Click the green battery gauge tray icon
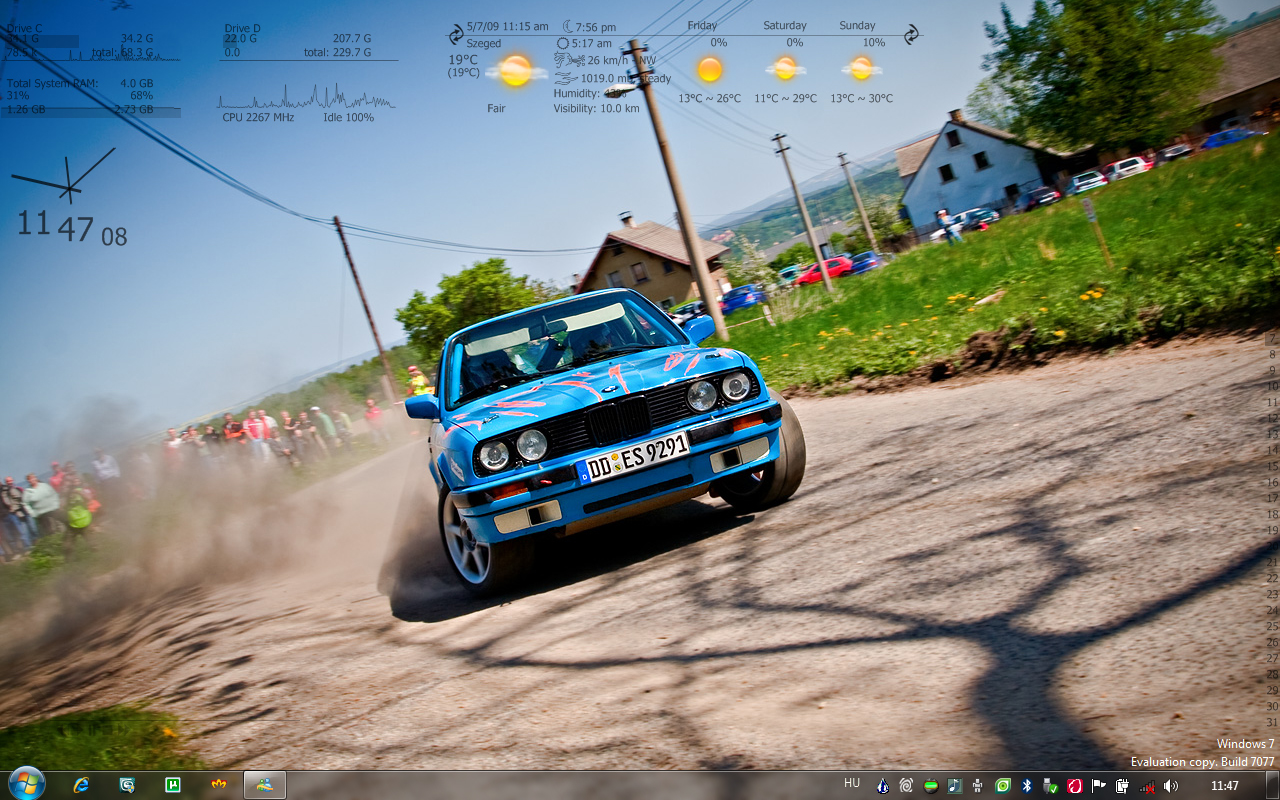Viewport: 1280px width, 800px height. (931, 786)
